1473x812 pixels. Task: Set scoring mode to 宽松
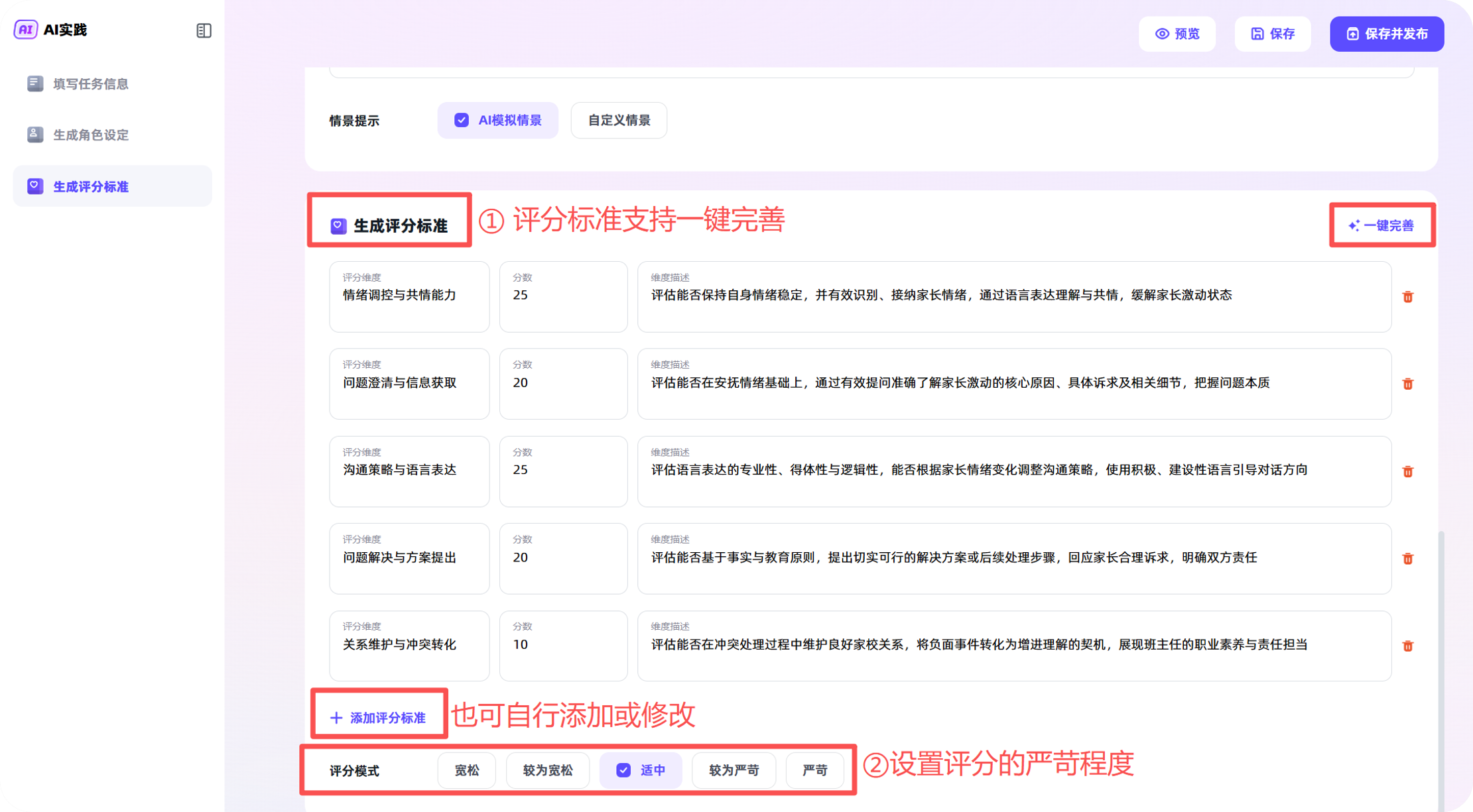tap(466, 770)
